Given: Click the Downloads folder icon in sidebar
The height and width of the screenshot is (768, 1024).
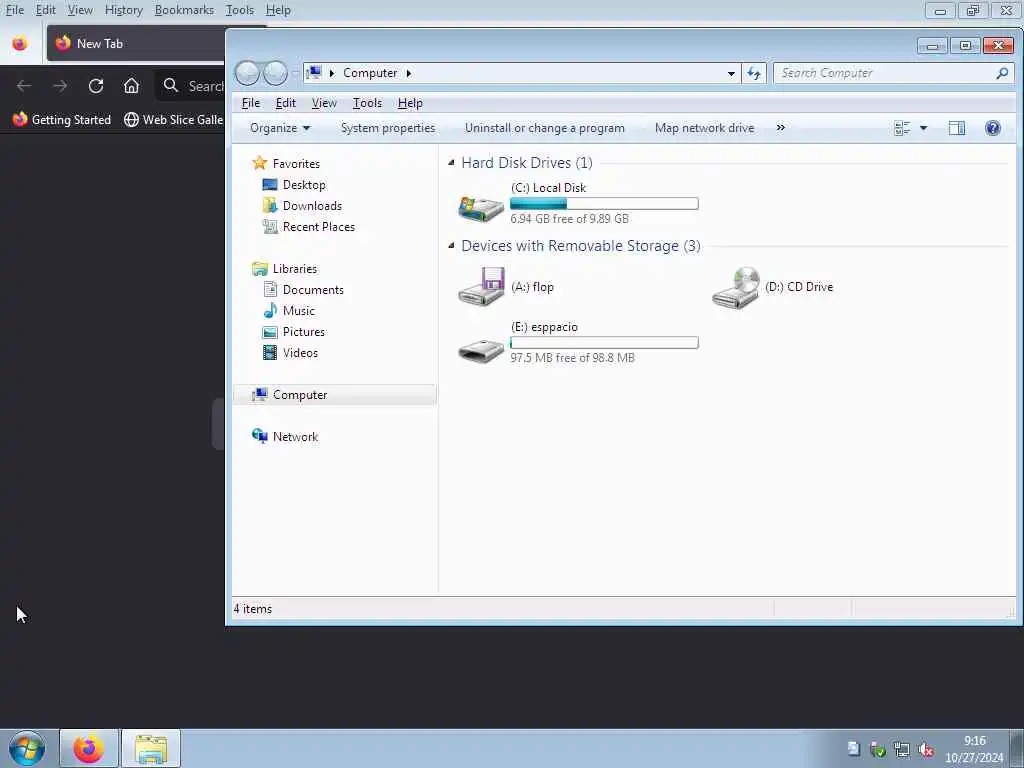Looking at the screenshot, I should 270,206.
